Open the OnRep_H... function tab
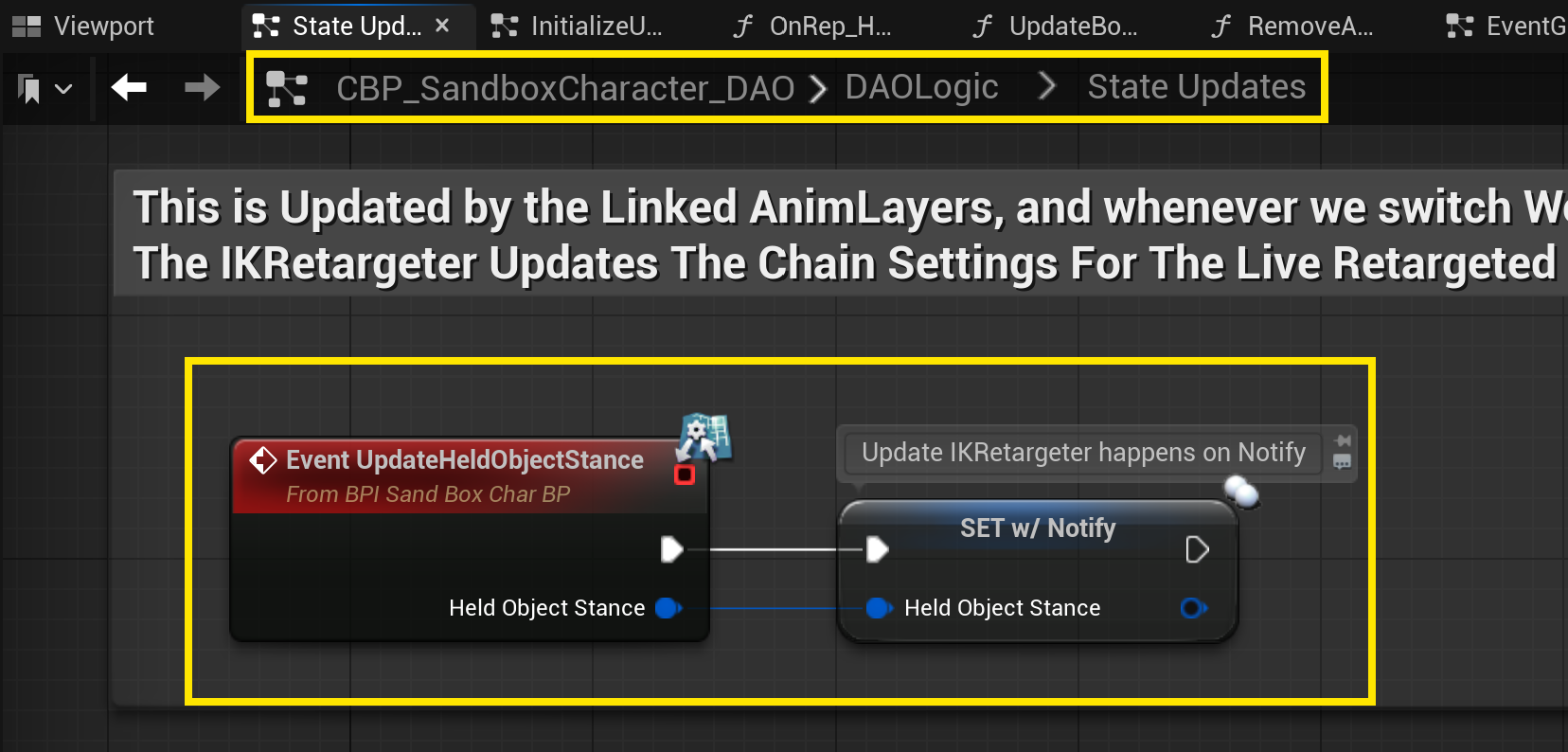 click(812, 26)
